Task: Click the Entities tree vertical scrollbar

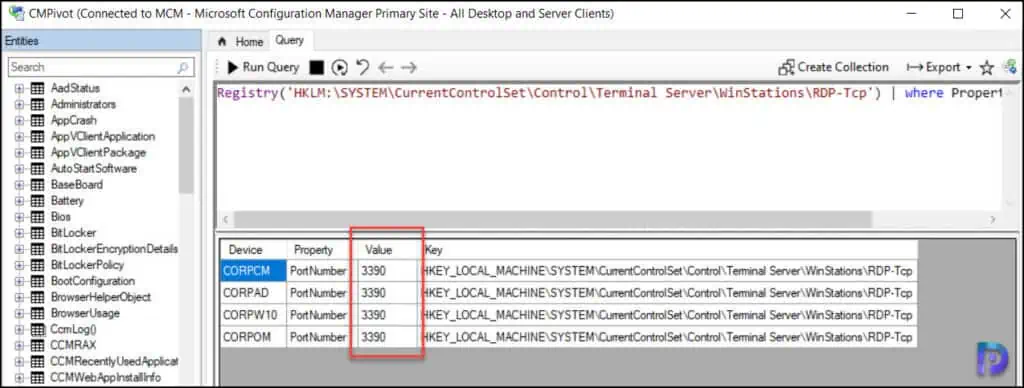Action: click(186, 147)
